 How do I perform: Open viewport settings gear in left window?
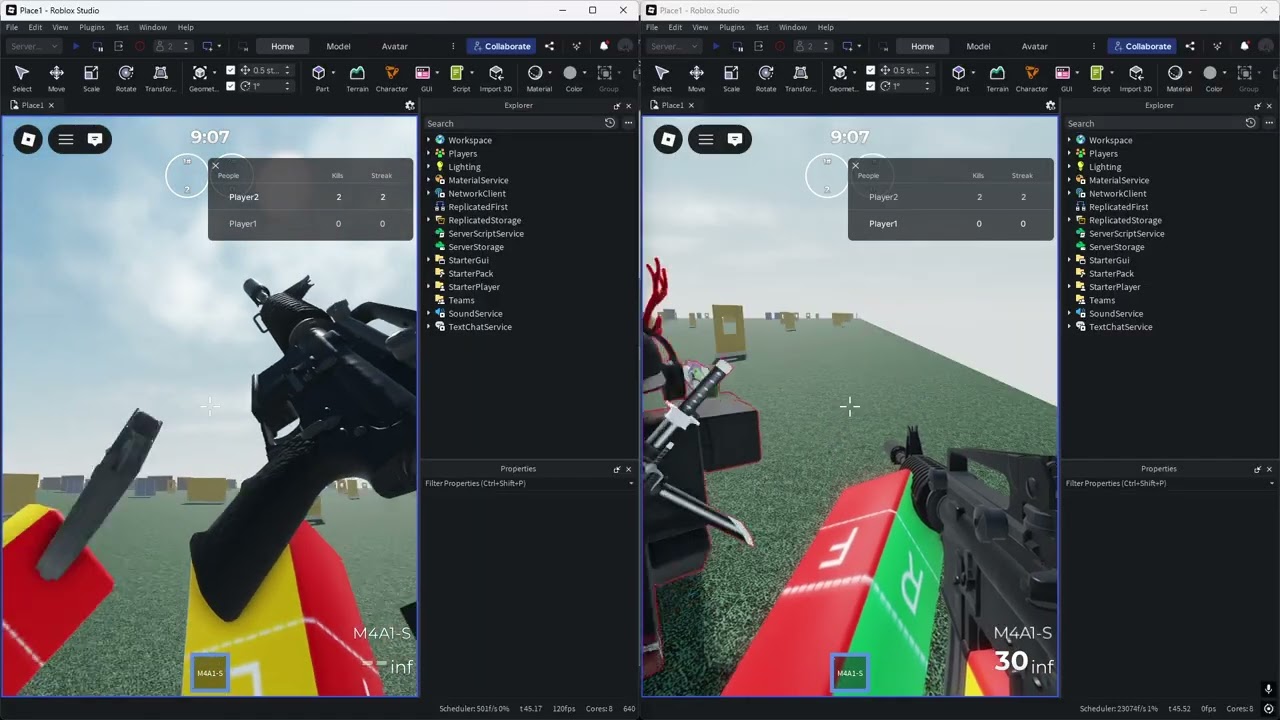point(410,105)
